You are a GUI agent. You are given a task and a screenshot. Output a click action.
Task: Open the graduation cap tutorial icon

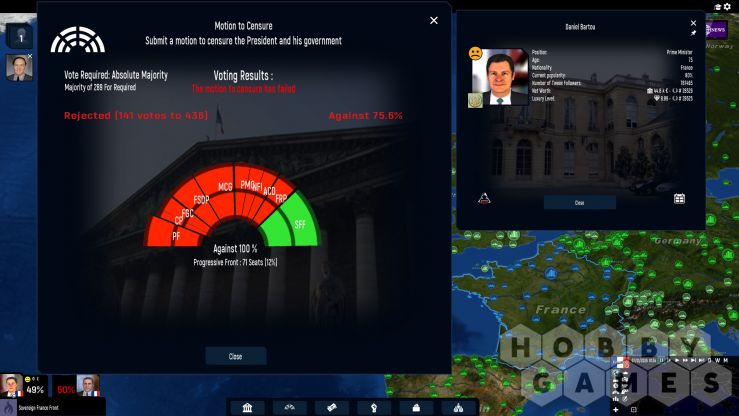click(718, 7)
